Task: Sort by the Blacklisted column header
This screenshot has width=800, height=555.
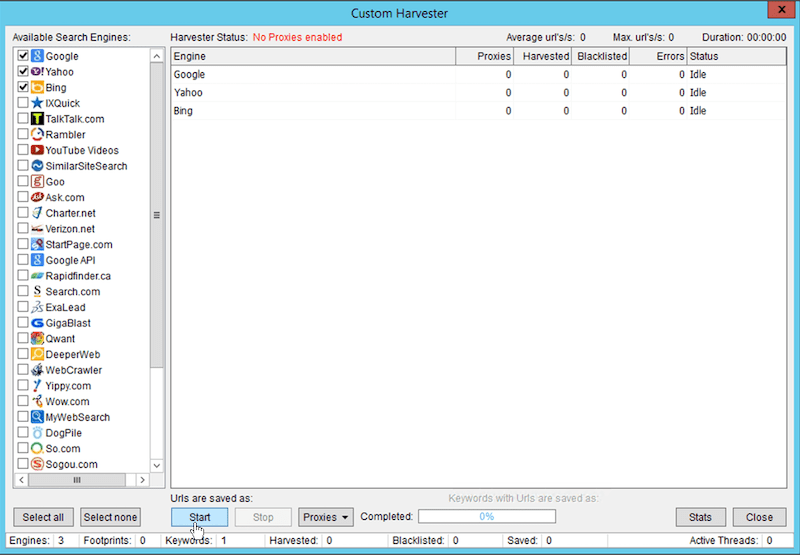Action: tap(601, 56)
